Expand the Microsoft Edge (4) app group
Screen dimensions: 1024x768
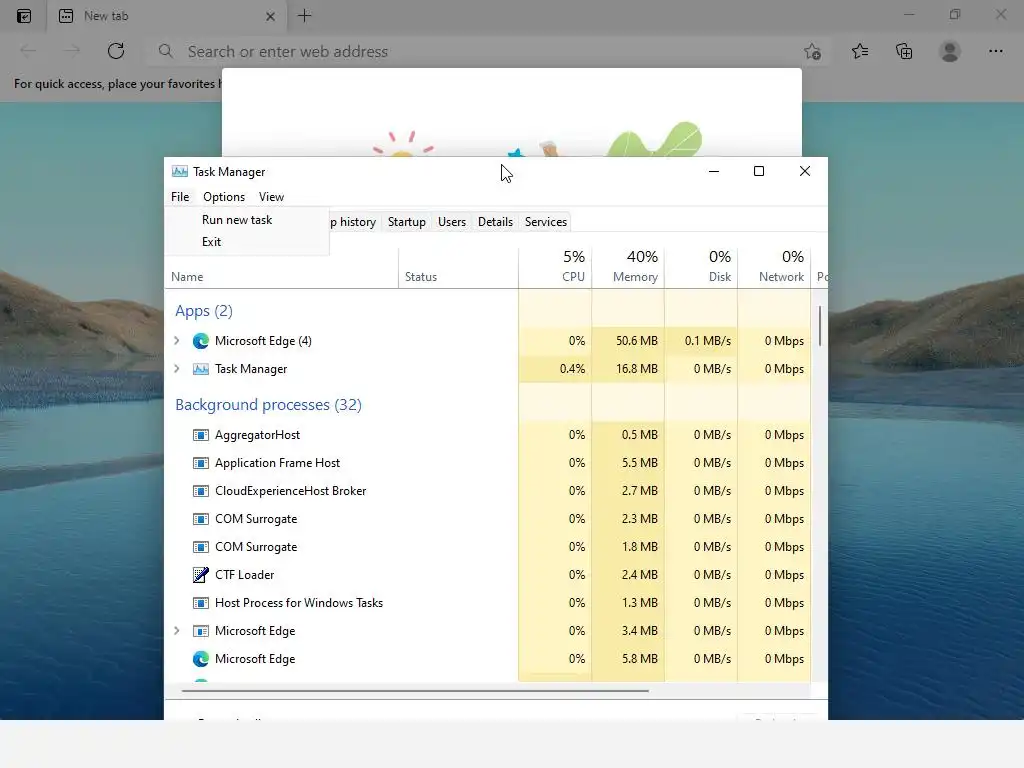(176, 340)
